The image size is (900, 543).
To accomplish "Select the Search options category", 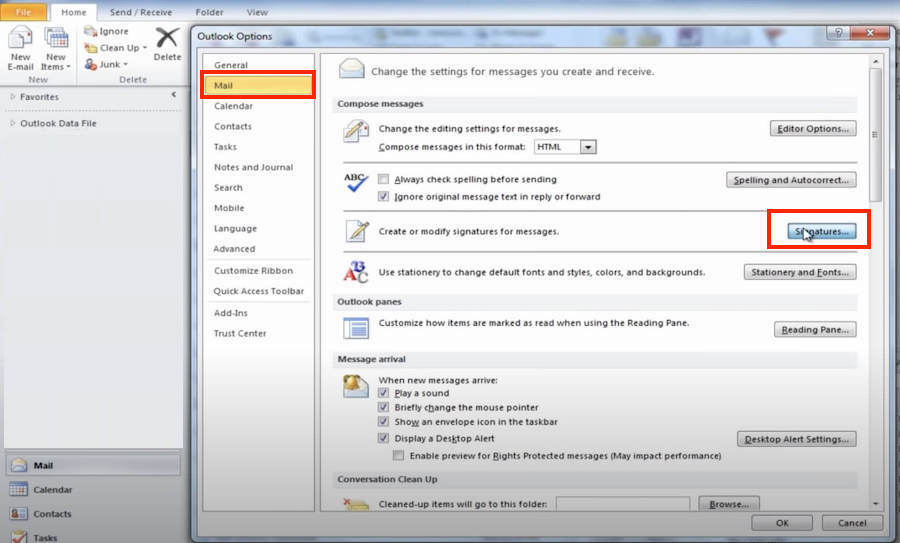I will tap(258, 188).
